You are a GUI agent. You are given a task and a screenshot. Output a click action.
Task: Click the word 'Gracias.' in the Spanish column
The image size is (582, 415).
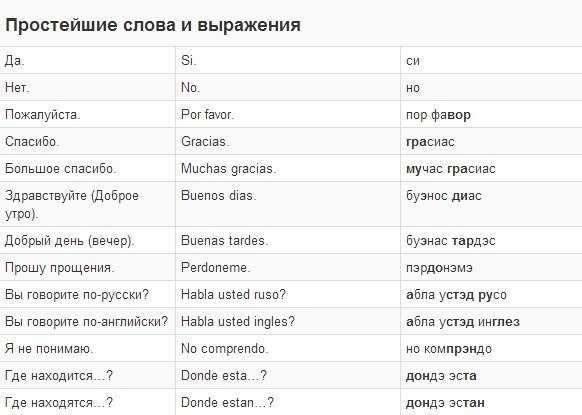pos(205,141)
